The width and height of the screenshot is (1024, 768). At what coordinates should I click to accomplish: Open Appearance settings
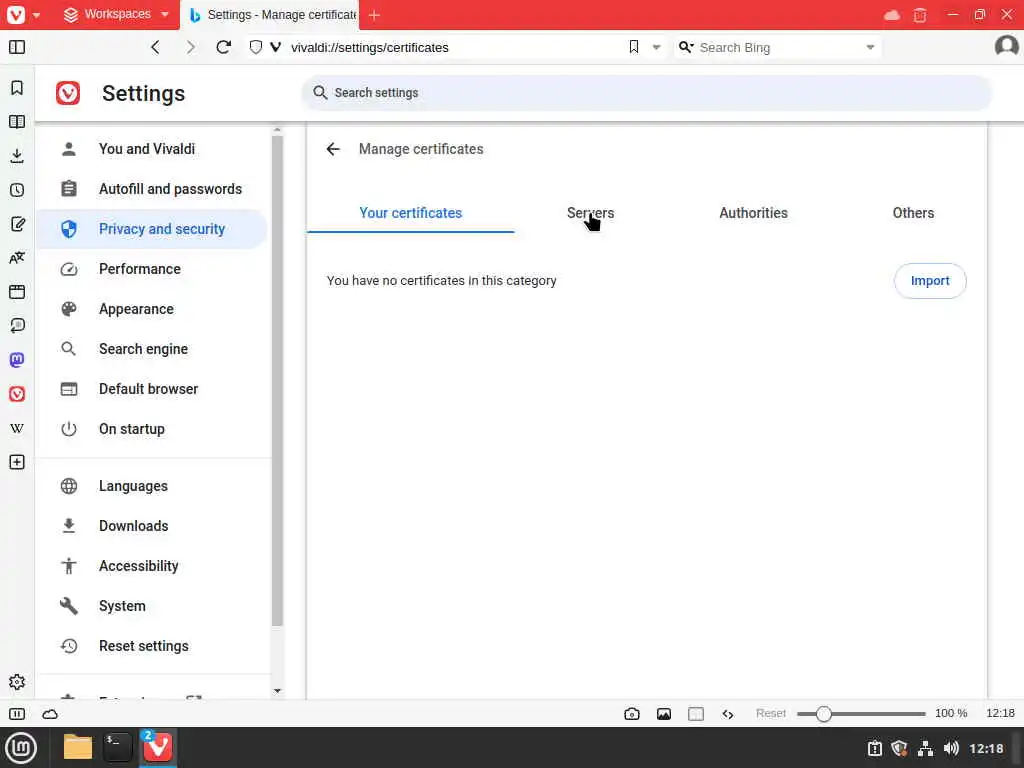[x=153, y=309]
